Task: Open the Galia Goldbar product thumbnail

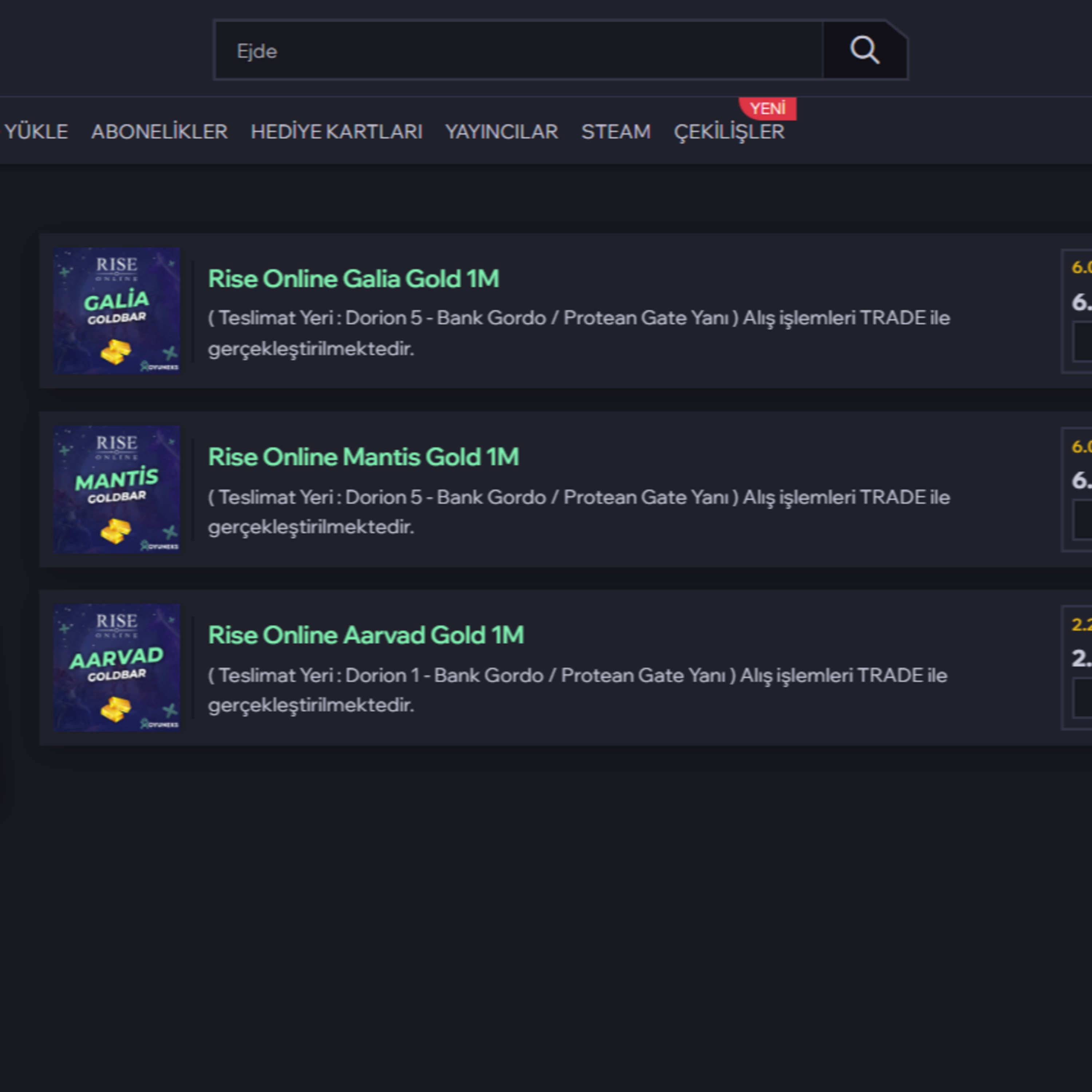Action: click(117, 310)
